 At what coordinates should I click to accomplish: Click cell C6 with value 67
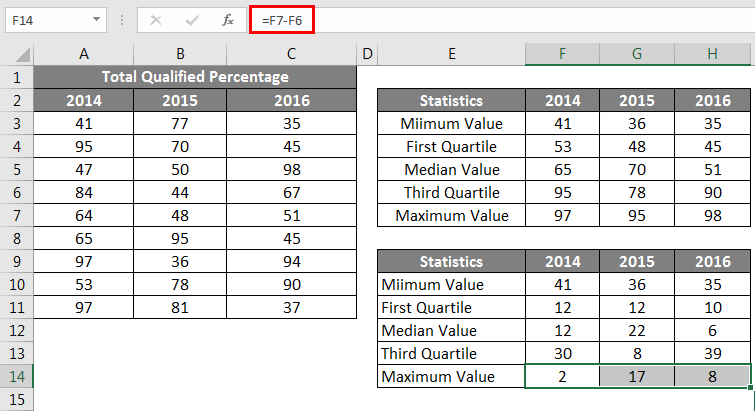click(291, 193)
